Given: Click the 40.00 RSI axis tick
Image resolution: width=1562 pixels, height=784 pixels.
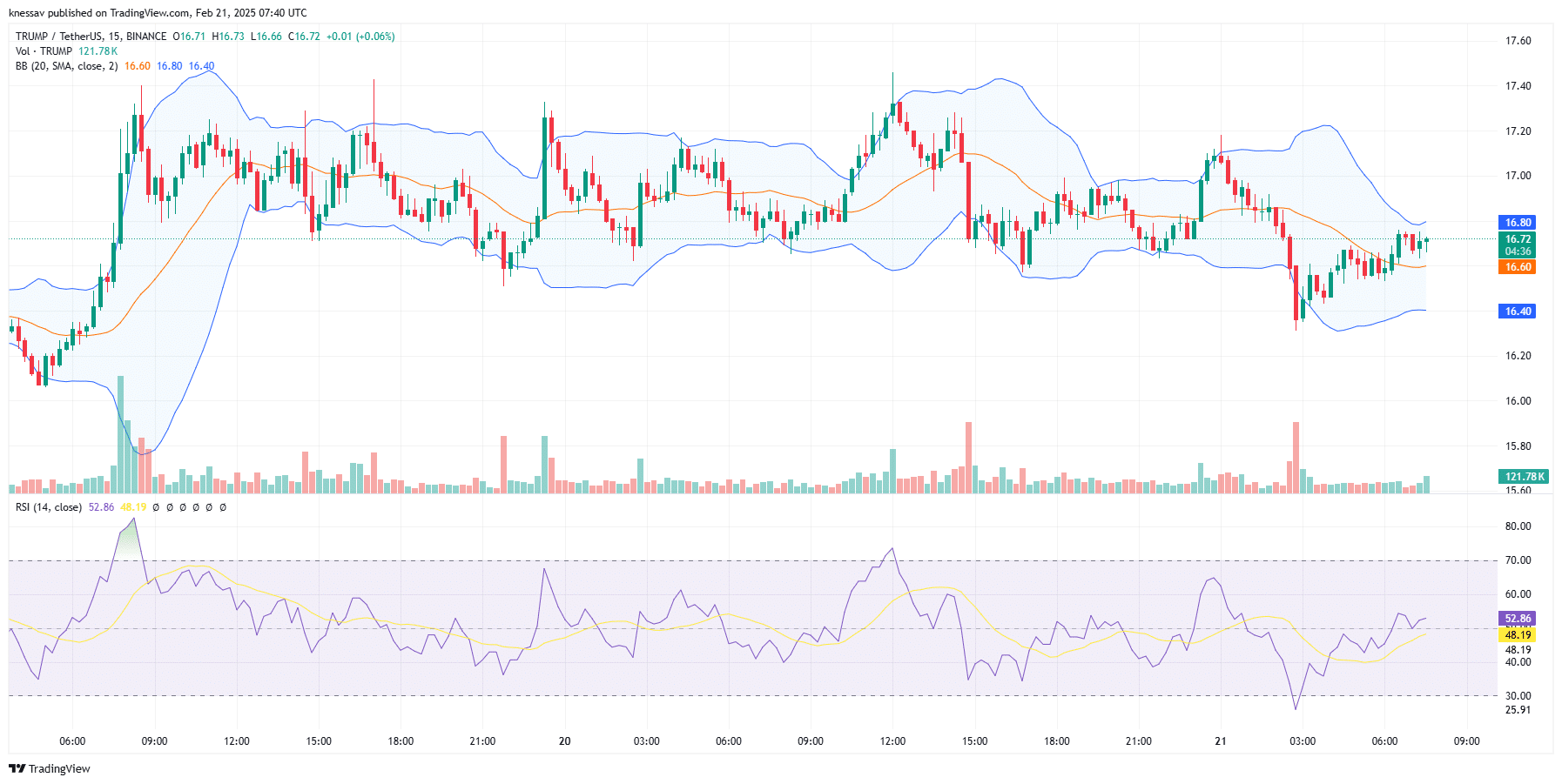Looking at the screenshot, I should pos(1518,662).
